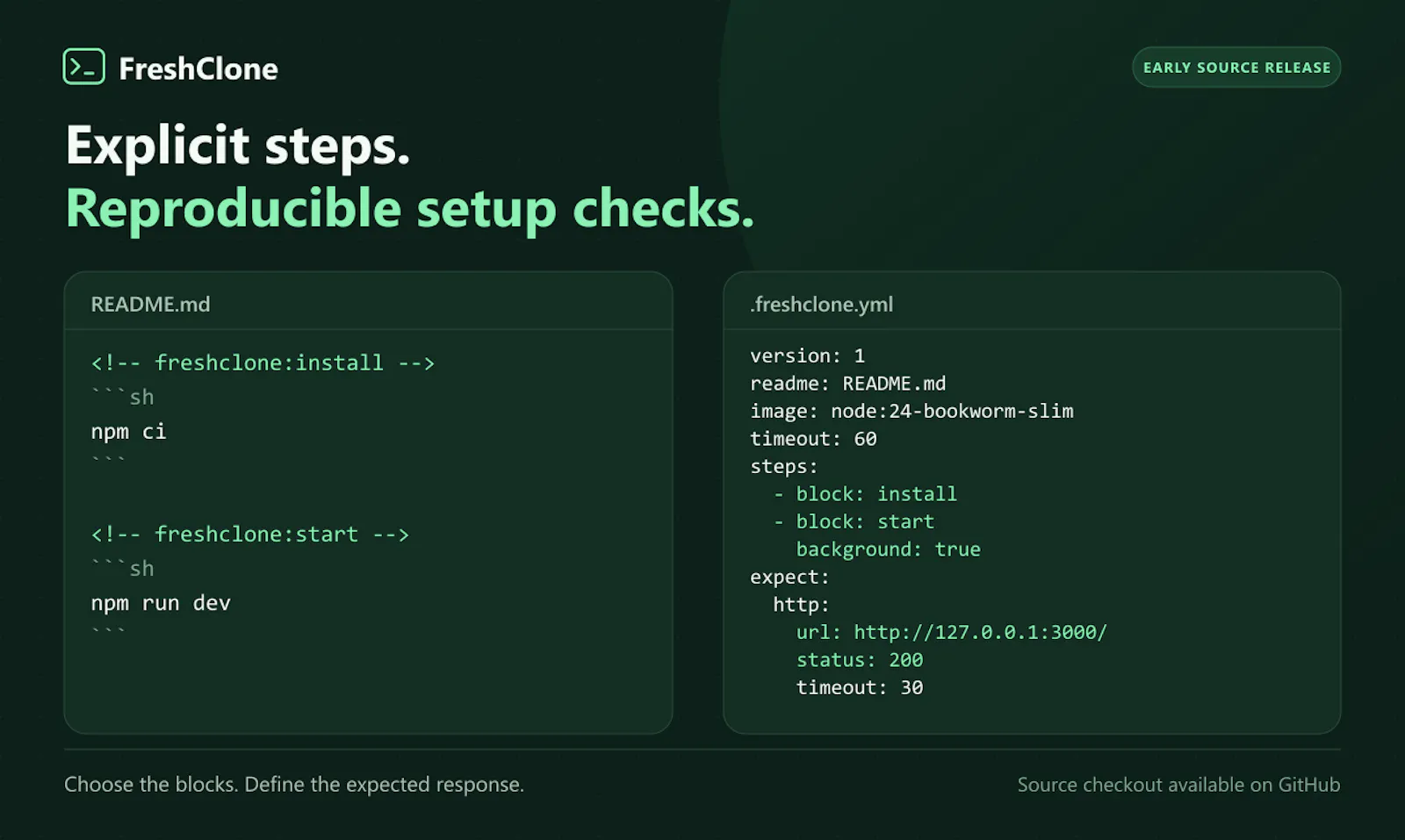Viewport: 1405px width, 840px height.
Task: Click the 'status: 200' line
Action: pyautogui.click(x=859, y=660)
